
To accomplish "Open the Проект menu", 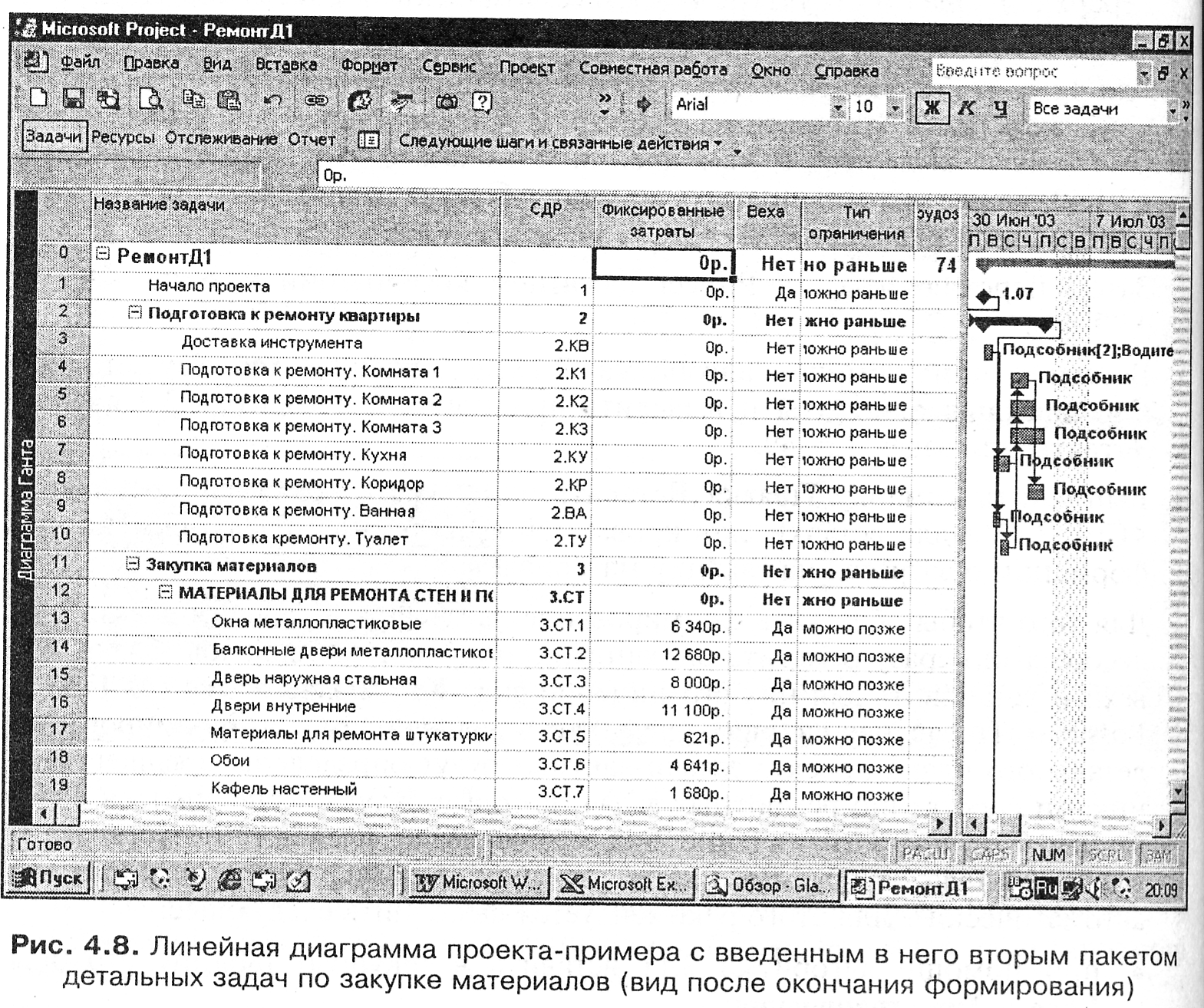I will click(528, 68).
